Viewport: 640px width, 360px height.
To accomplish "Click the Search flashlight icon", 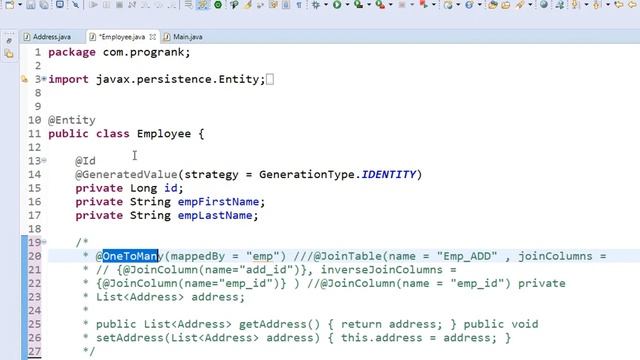I will [x=520, y=4].
